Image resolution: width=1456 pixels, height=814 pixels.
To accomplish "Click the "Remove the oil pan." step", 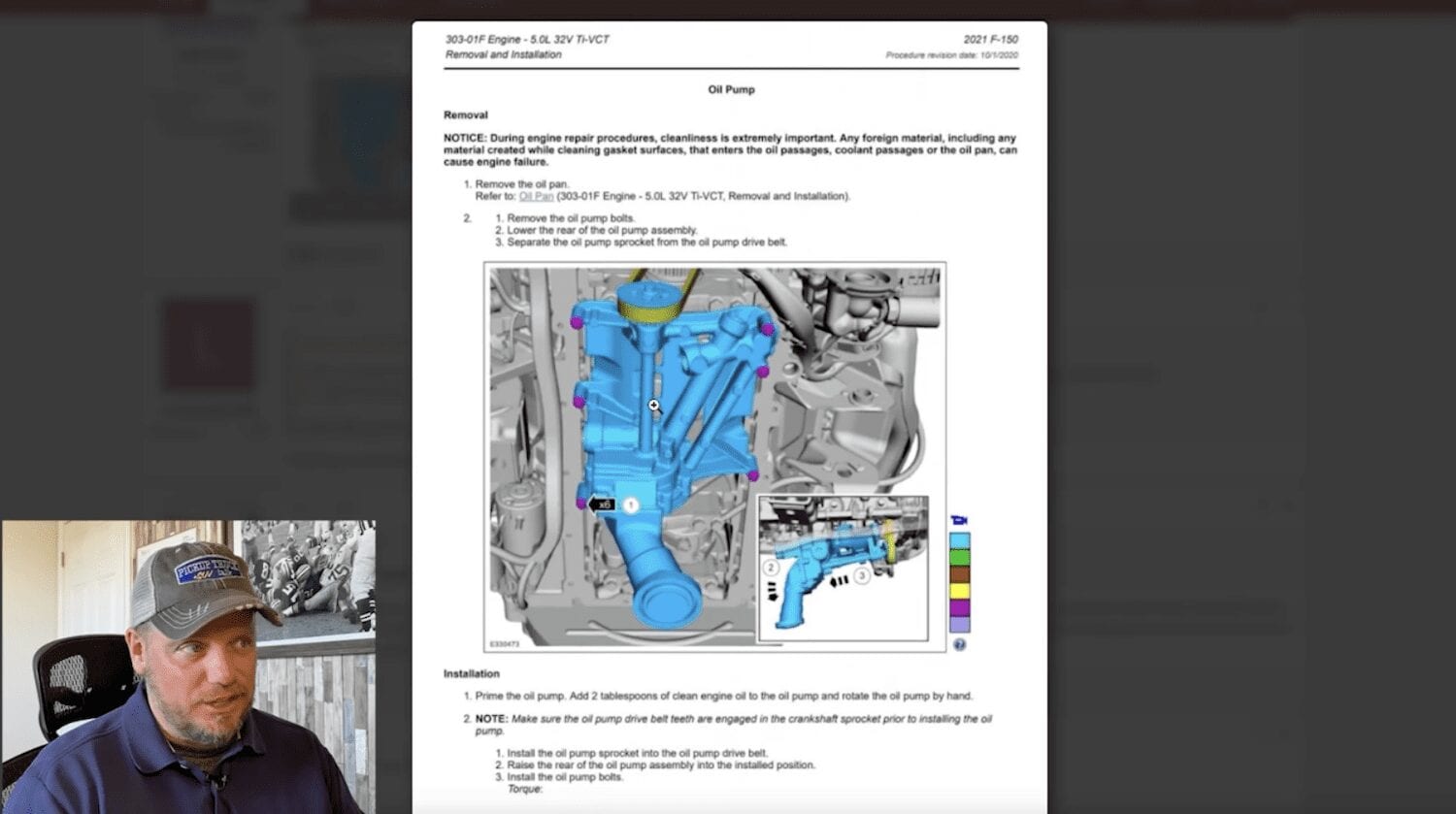I will coord(522,184).
